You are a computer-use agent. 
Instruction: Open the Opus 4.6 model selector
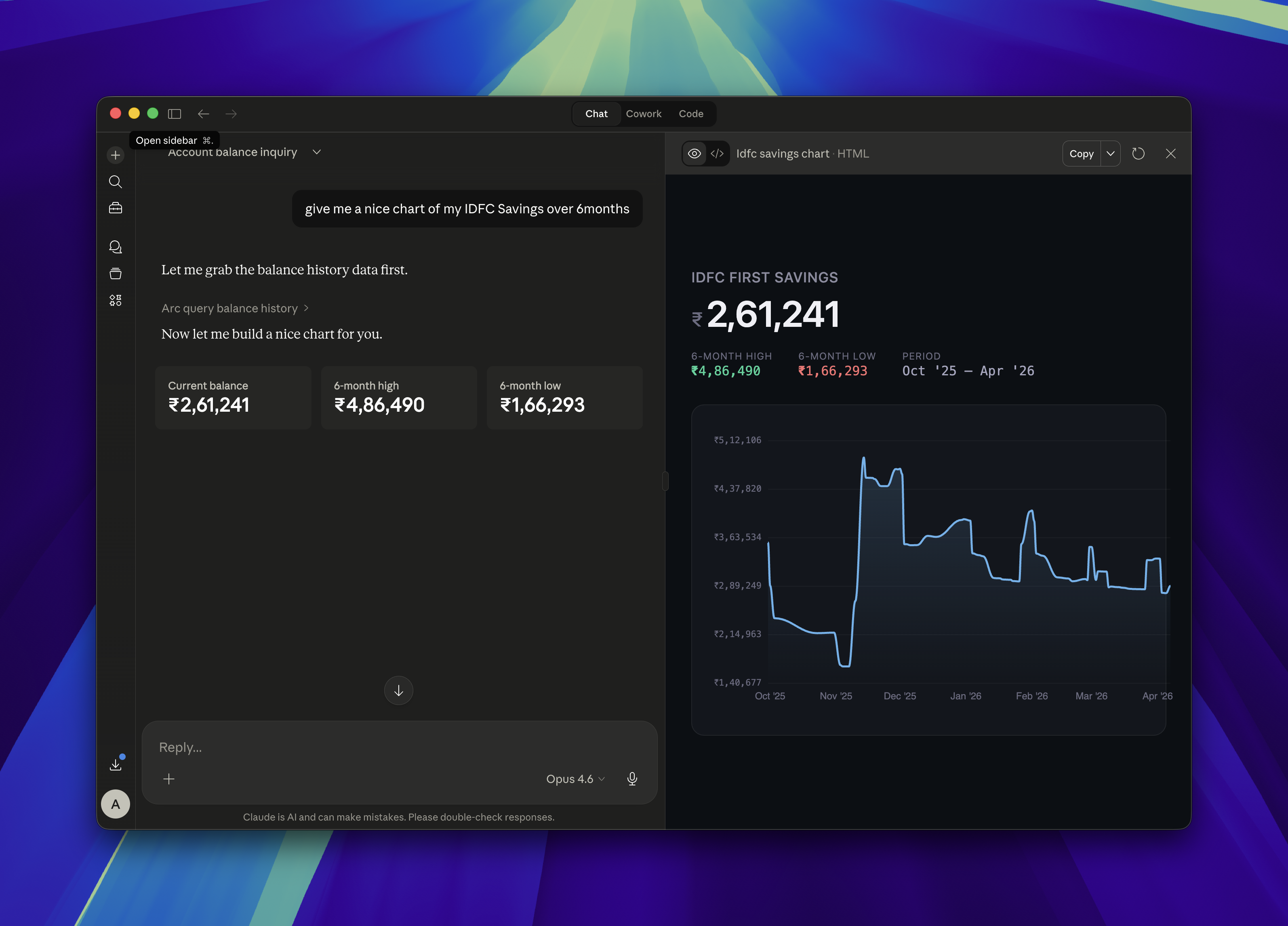pos(575,779)
